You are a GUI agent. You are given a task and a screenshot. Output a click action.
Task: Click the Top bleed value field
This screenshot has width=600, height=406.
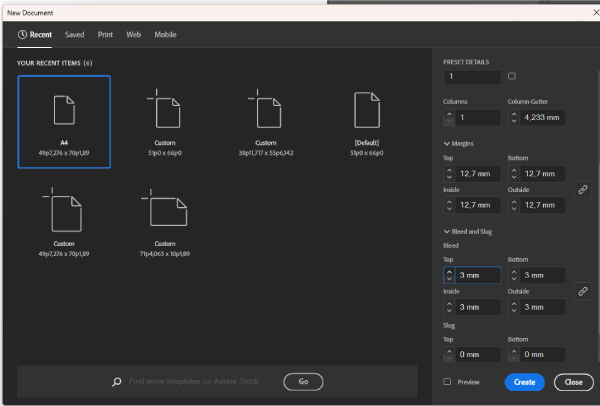coord(479,275)
